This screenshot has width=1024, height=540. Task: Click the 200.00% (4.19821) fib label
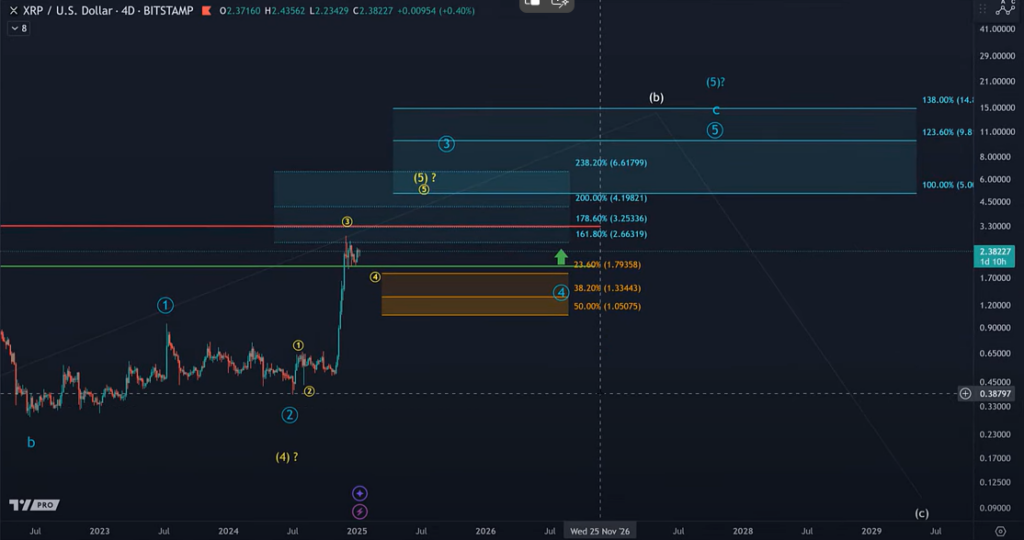pos(611,198)
